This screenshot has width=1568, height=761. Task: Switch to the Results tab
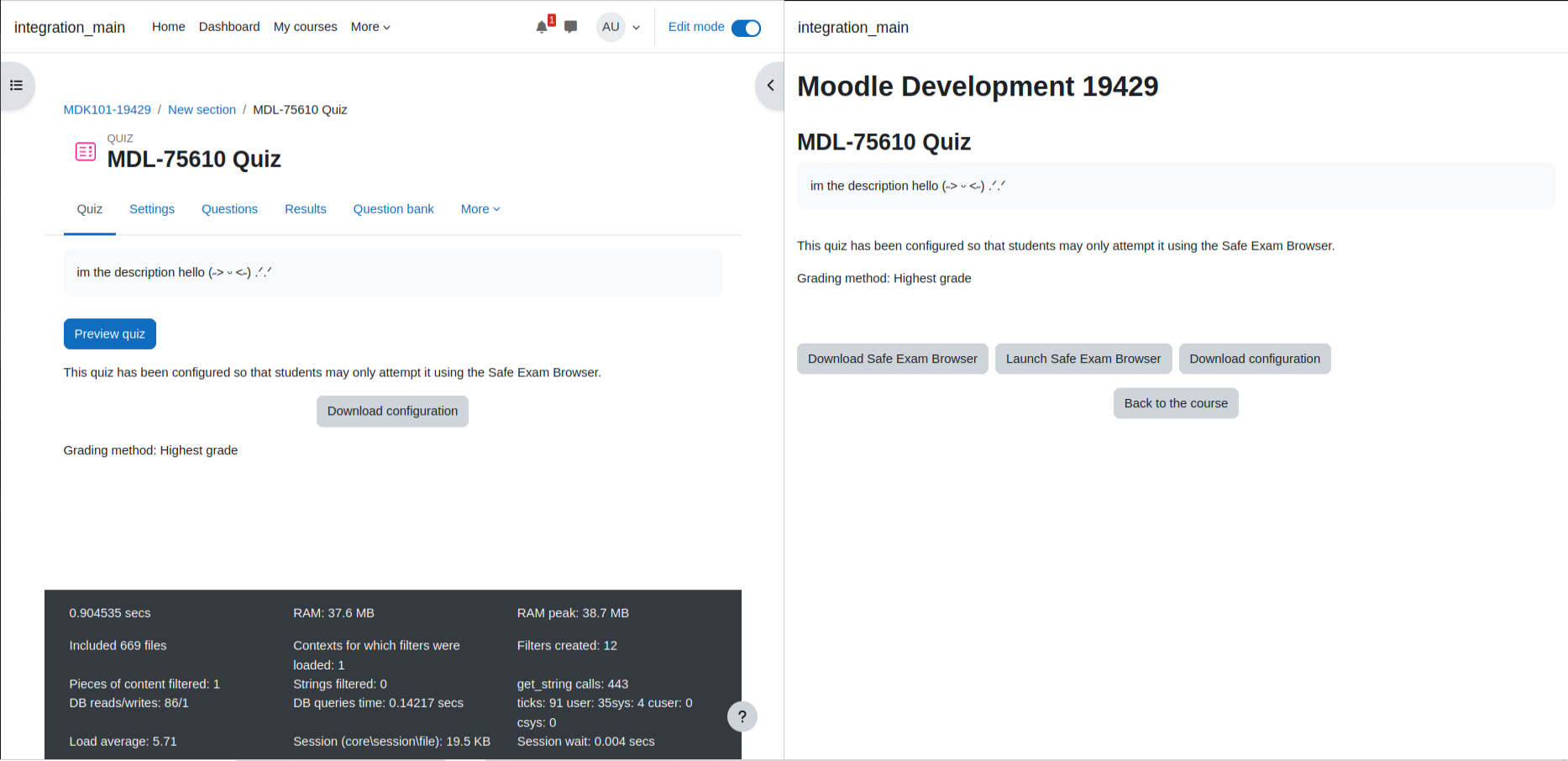pos(306,209)
